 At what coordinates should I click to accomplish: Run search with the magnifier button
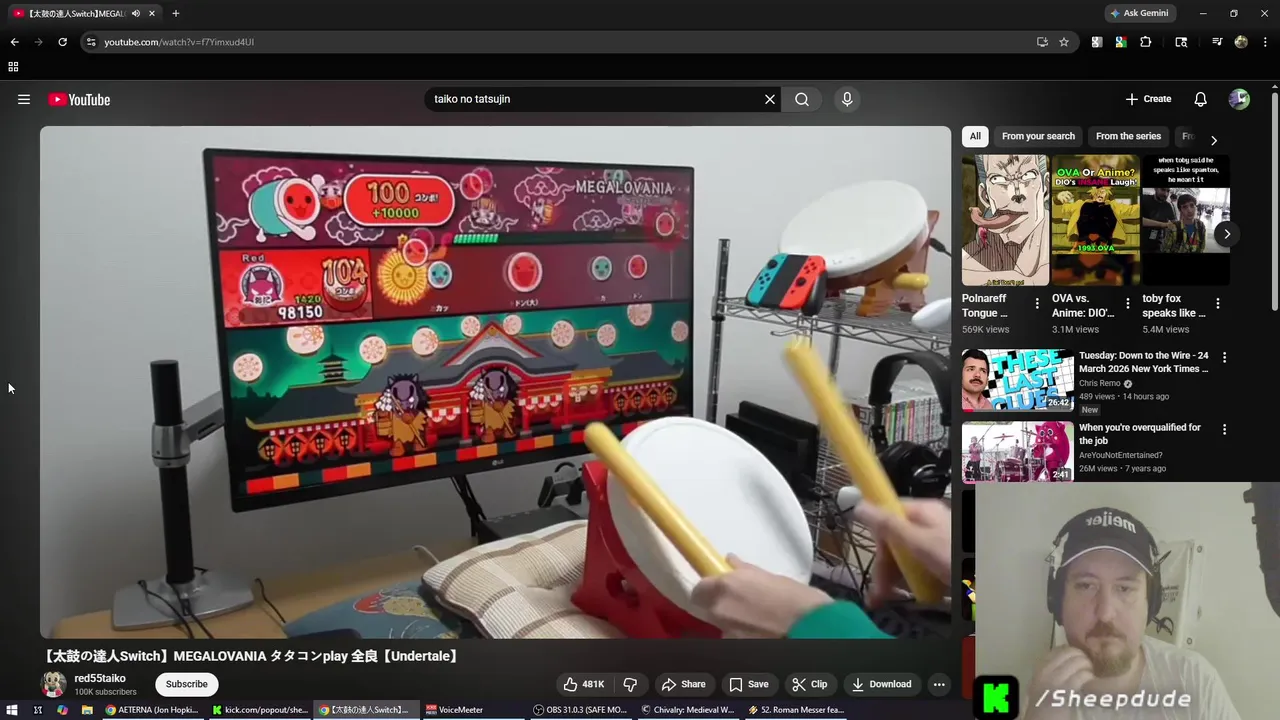click(802, 99)
